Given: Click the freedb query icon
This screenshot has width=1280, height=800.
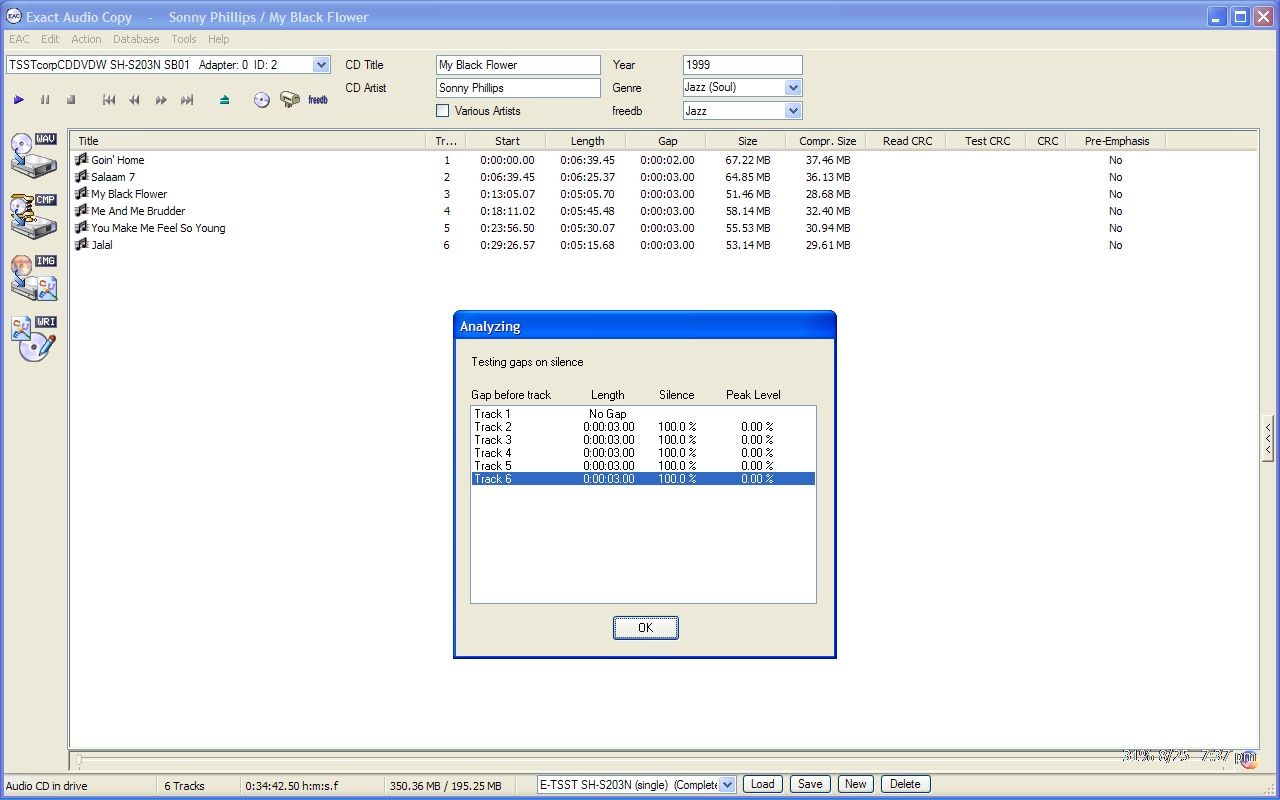Looking at the screenshot, I should (x=318, y=100).
